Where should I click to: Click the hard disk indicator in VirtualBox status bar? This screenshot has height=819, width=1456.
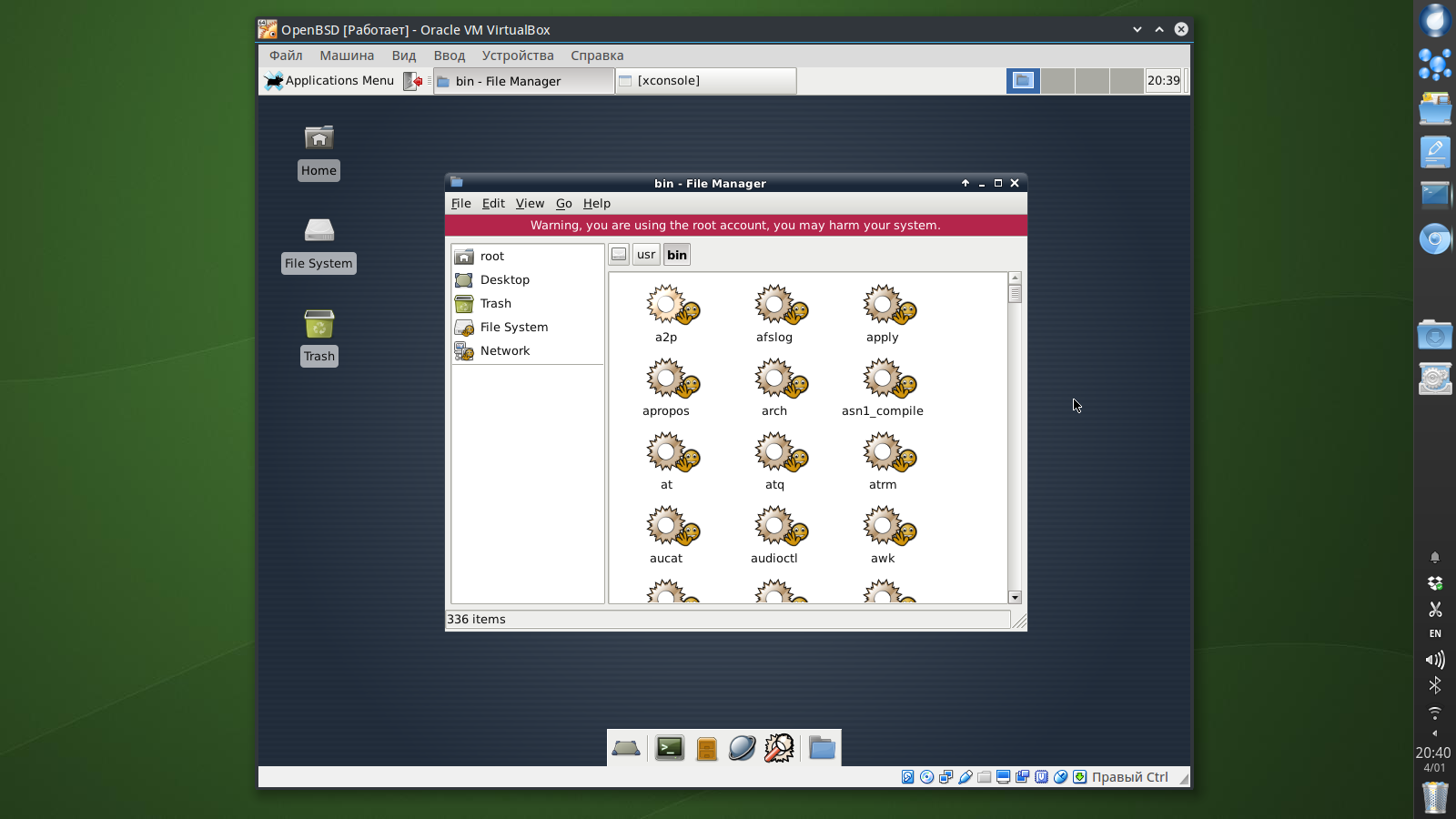click(907, 777)
